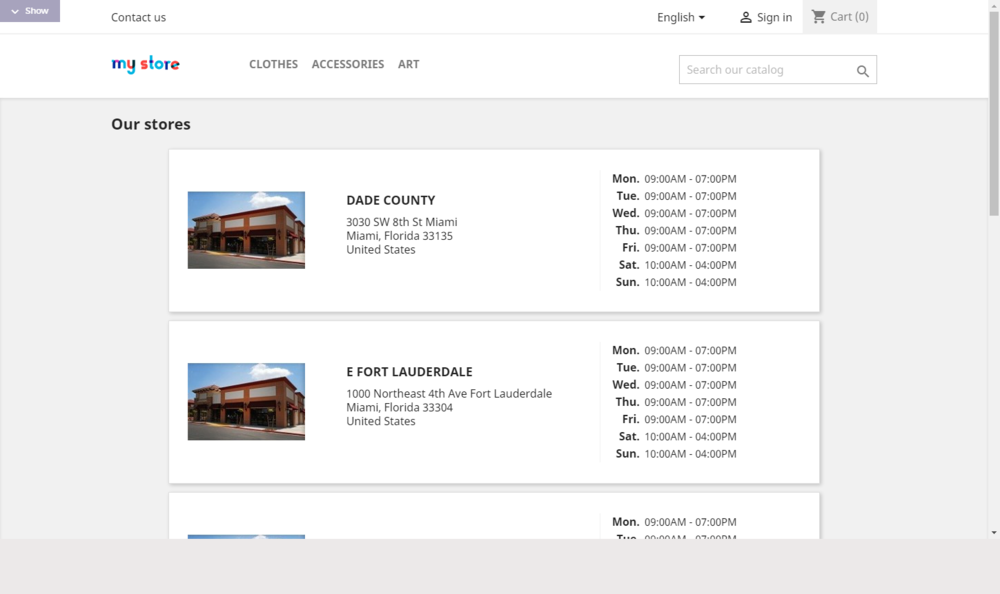Open the English language dropdown
The height and width of the screenshot is (594, 1000).
[x=680, y=17]
